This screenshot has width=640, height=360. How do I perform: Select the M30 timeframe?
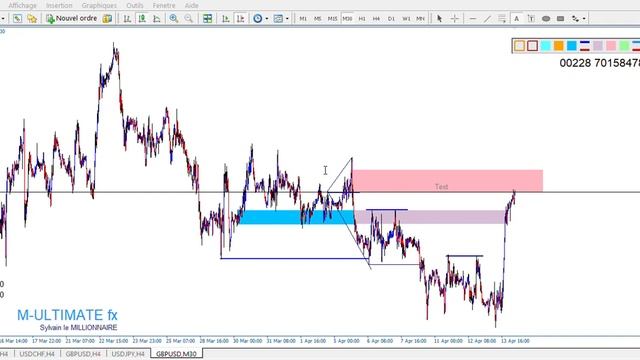(347, 19)
